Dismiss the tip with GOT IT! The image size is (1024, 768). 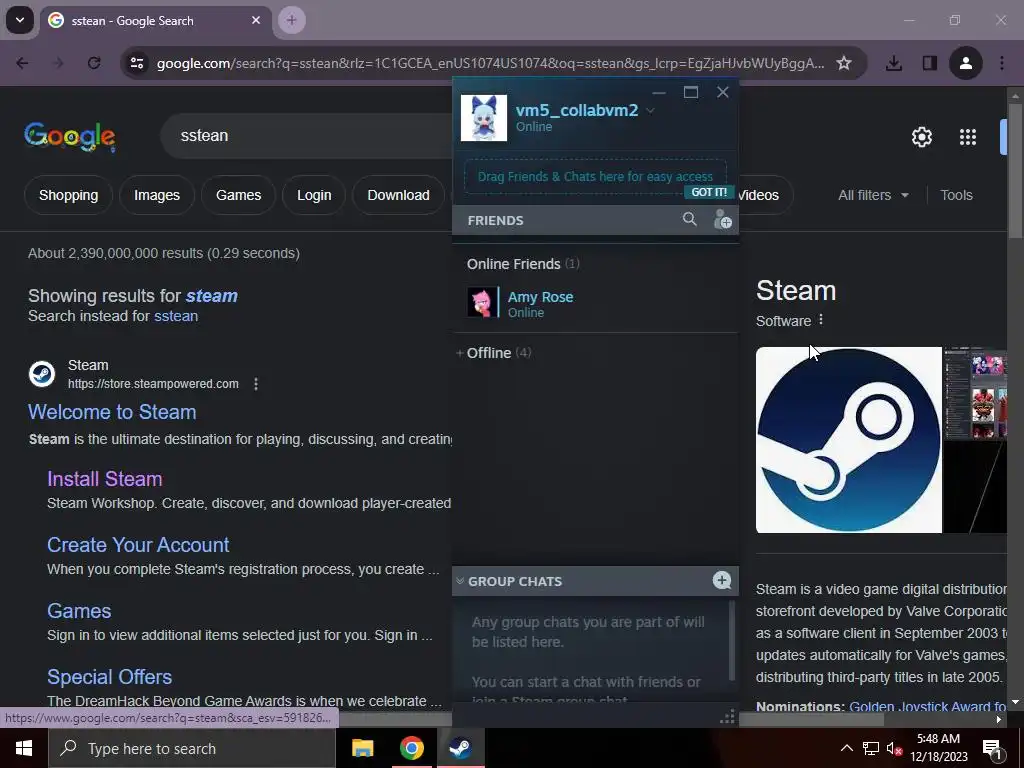click(709, 192)
